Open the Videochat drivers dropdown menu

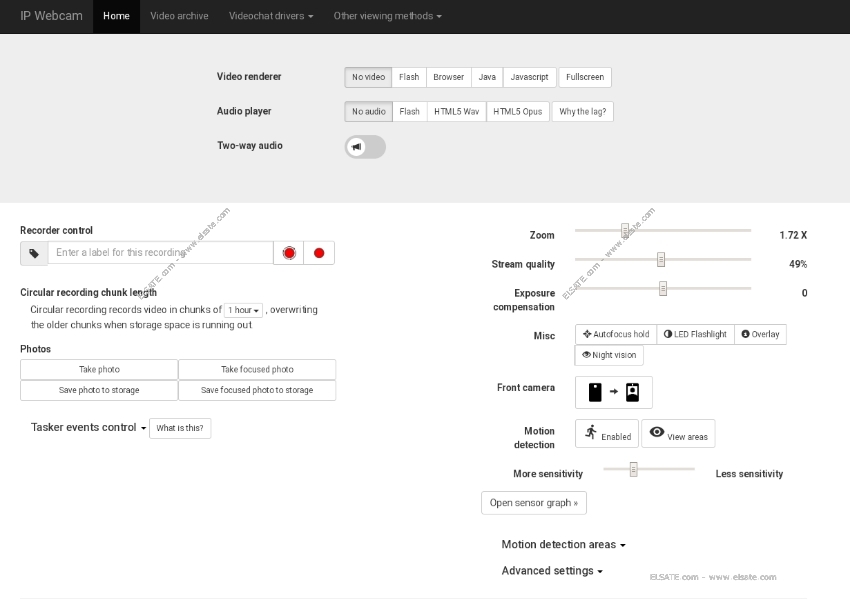coord(271,16)
